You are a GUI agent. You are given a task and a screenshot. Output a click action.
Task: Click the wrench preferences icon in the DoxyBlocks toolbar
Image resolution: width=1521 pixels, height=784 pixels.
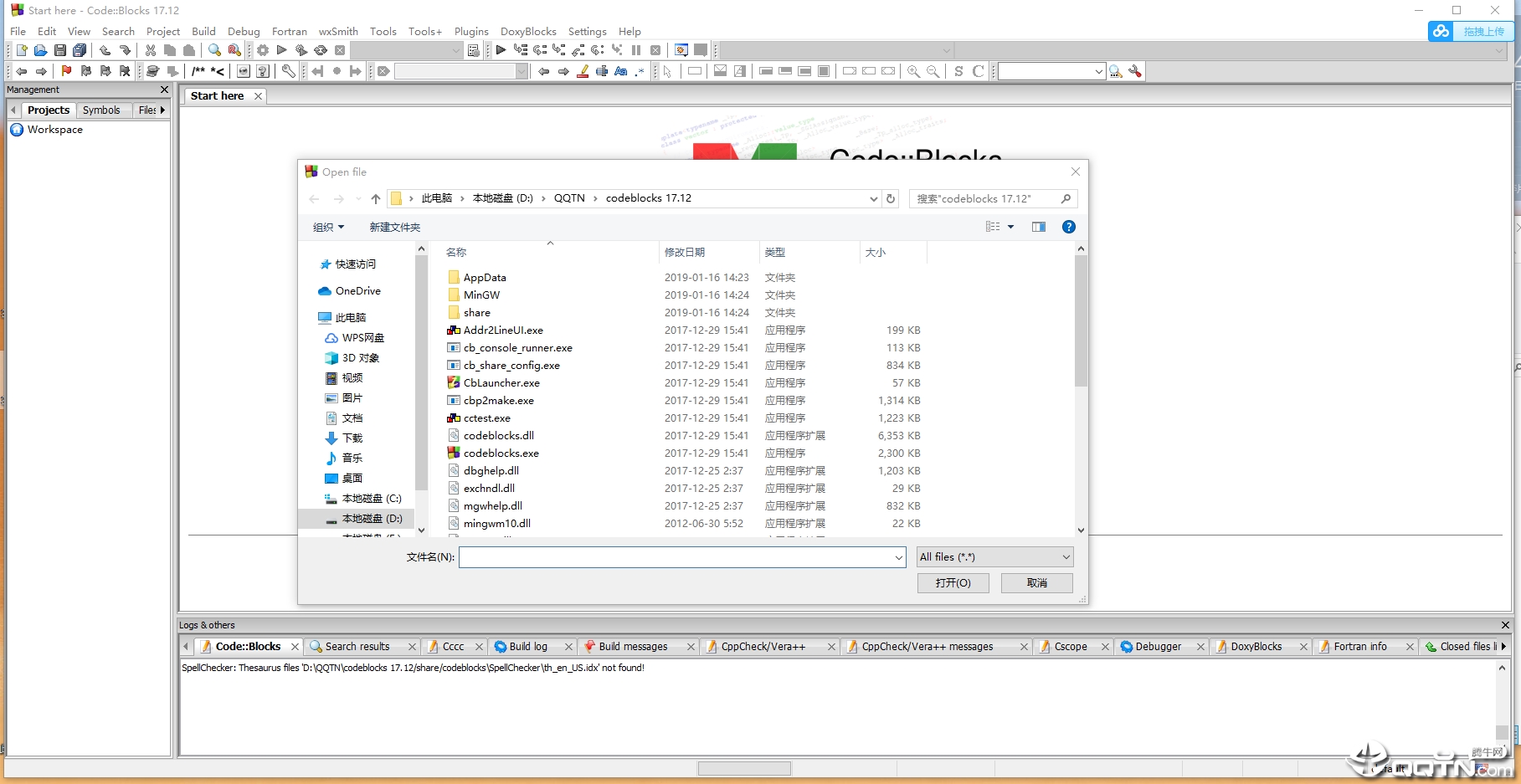point(289,71)
